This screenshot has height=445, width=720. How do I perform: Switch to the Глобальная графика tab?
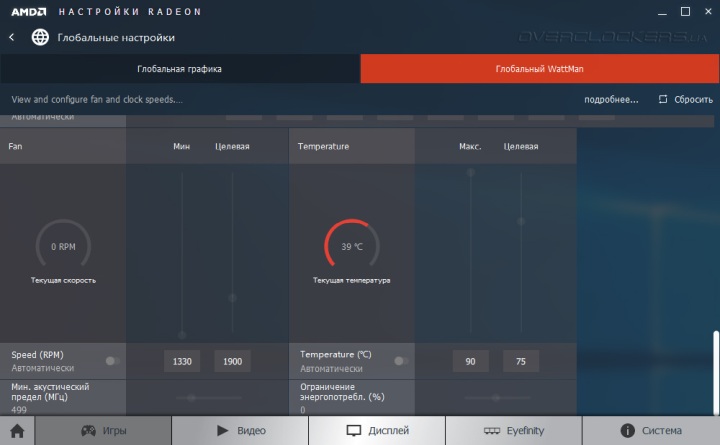[x=180, y=69]
